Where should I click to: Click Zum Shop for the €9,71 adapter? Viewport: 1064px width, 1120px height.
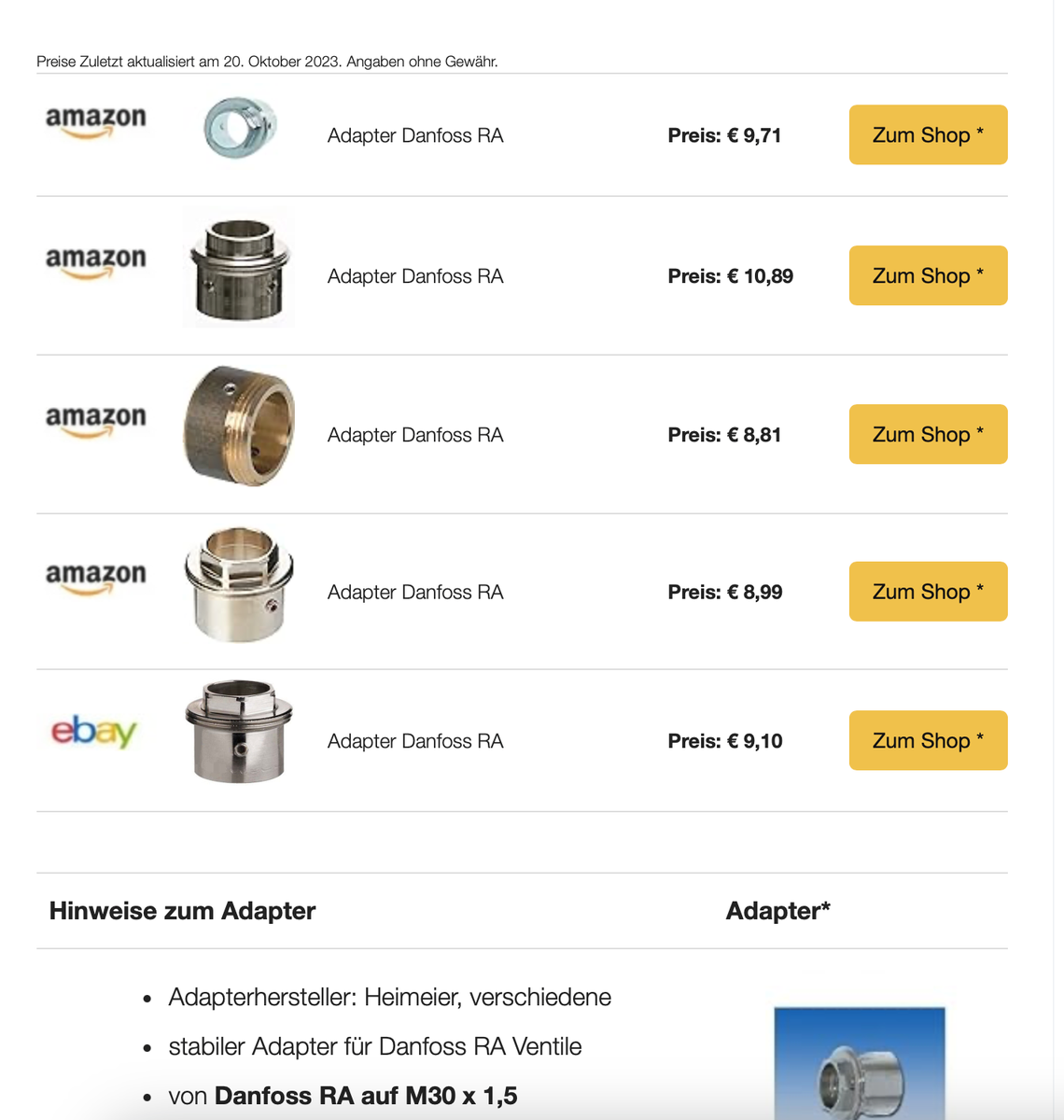click(x=928, y=135)
